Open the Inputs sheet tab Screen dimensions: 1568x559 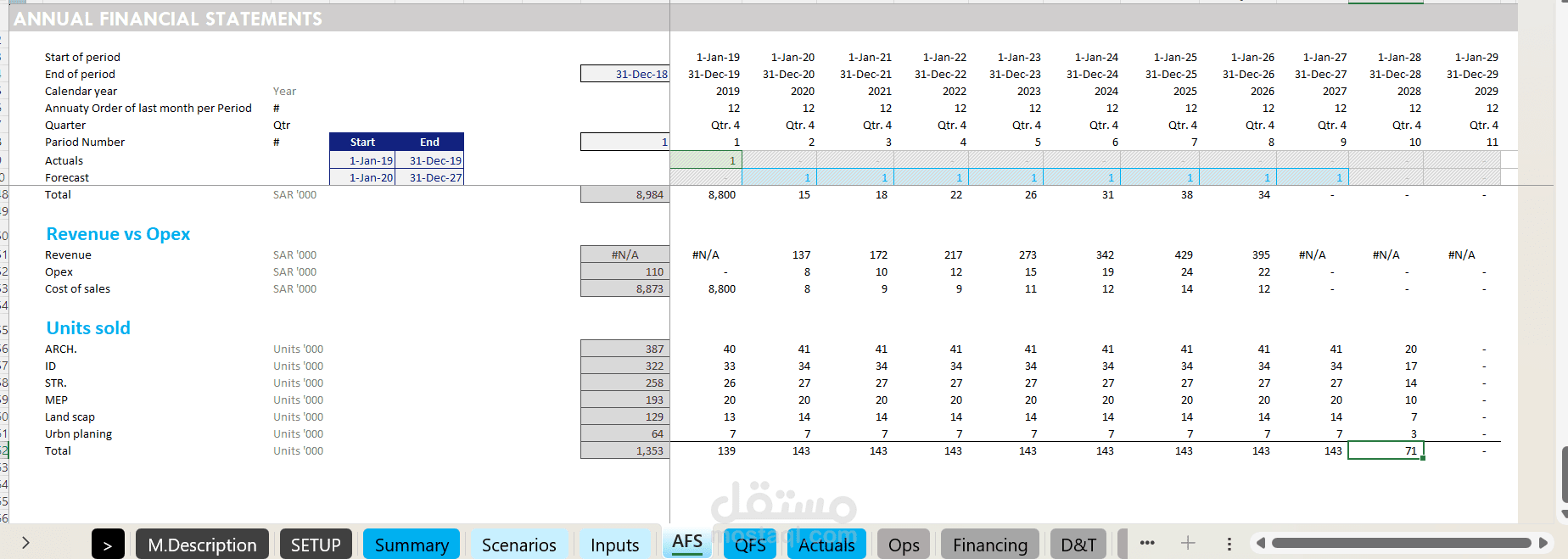(614, 545)
